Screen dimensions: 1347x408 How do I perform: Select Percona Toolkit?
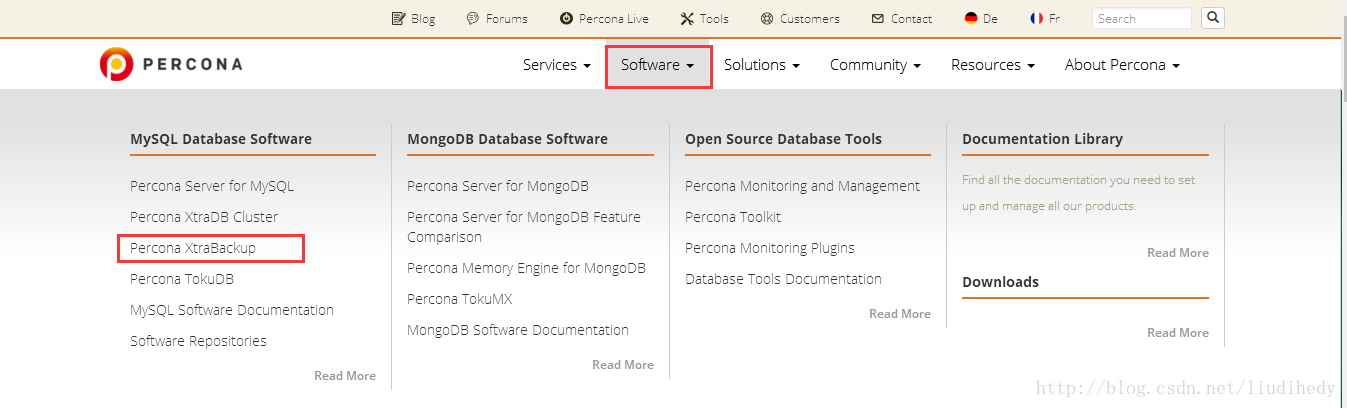coord(733,217)
